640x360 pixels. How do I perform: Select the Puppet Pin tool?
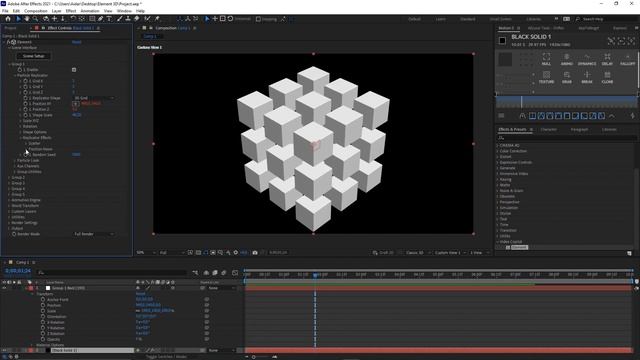click(x=157, y=19)
